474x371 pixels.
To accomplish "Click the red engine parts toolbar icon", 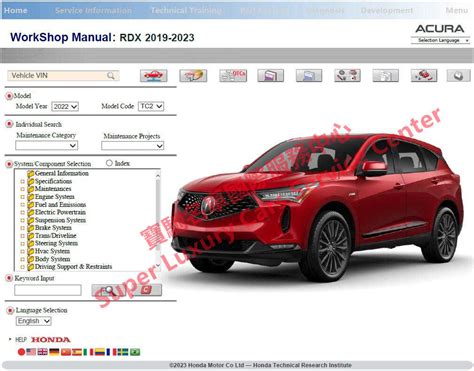I will [424, 76].
